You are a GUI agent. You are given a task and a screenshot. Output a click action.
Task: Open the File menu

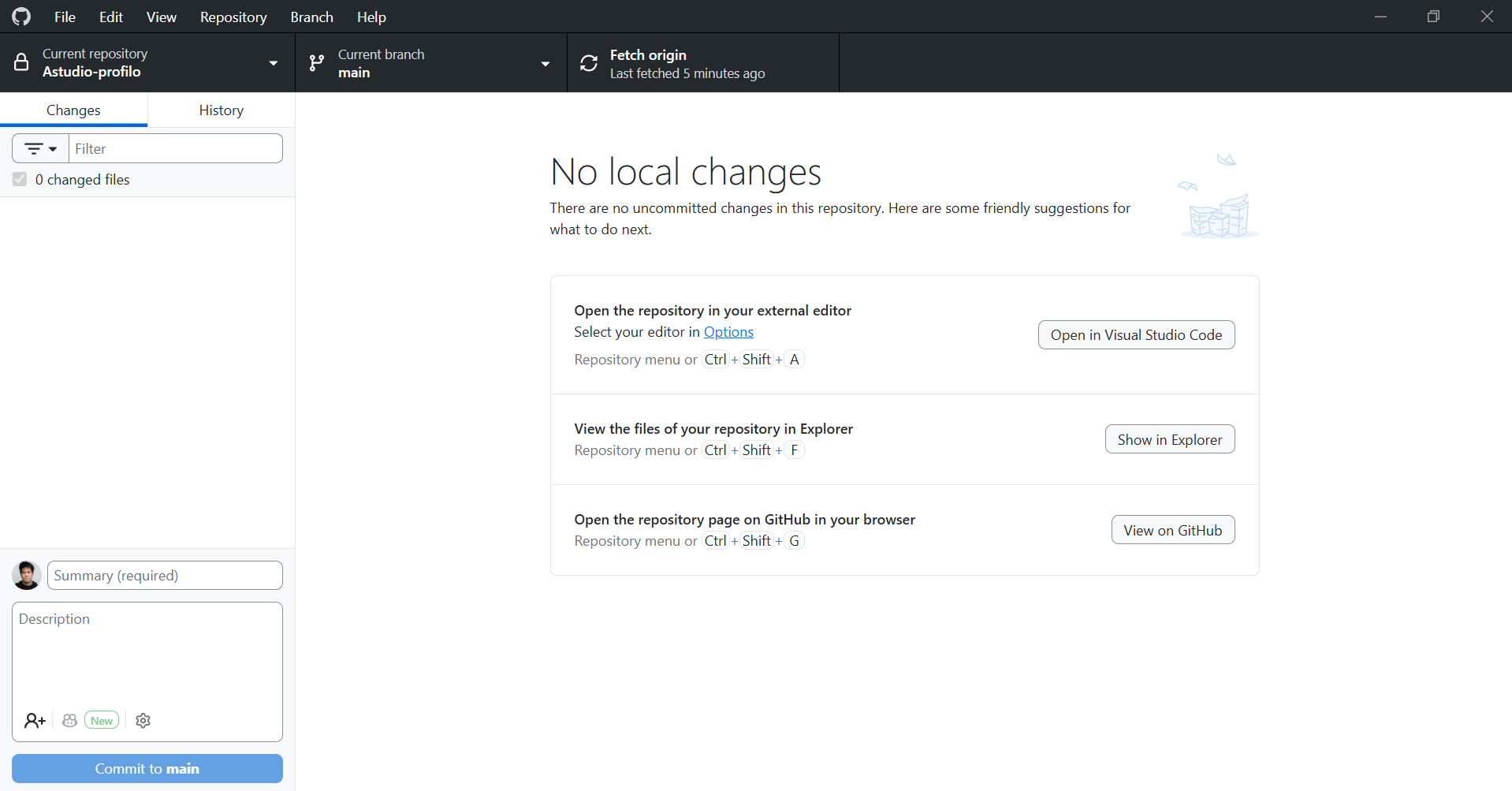point(65,17)
